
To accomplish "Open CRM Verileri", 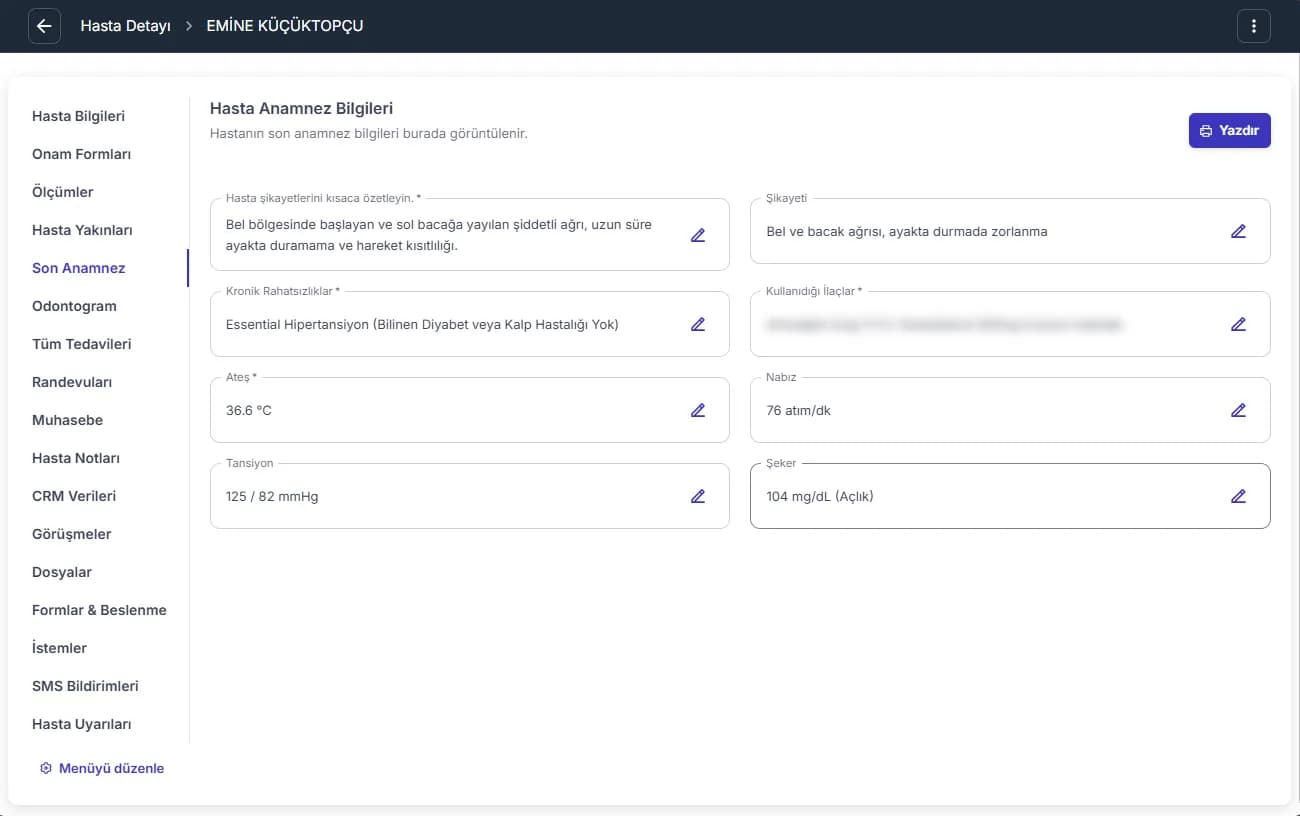I will click(x=74, y=496).
